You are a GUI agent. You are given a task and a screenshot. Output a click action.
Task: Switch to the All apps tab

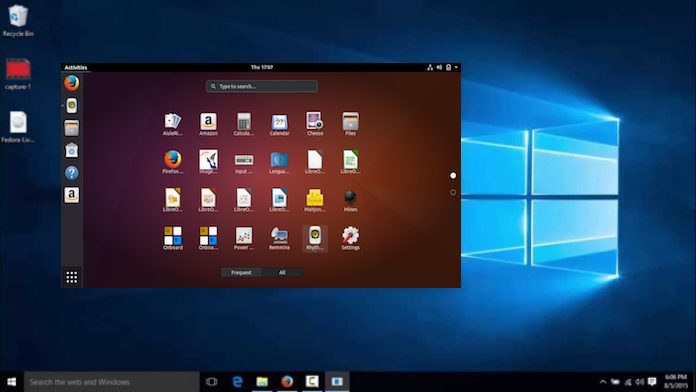(x=282, y=273)
